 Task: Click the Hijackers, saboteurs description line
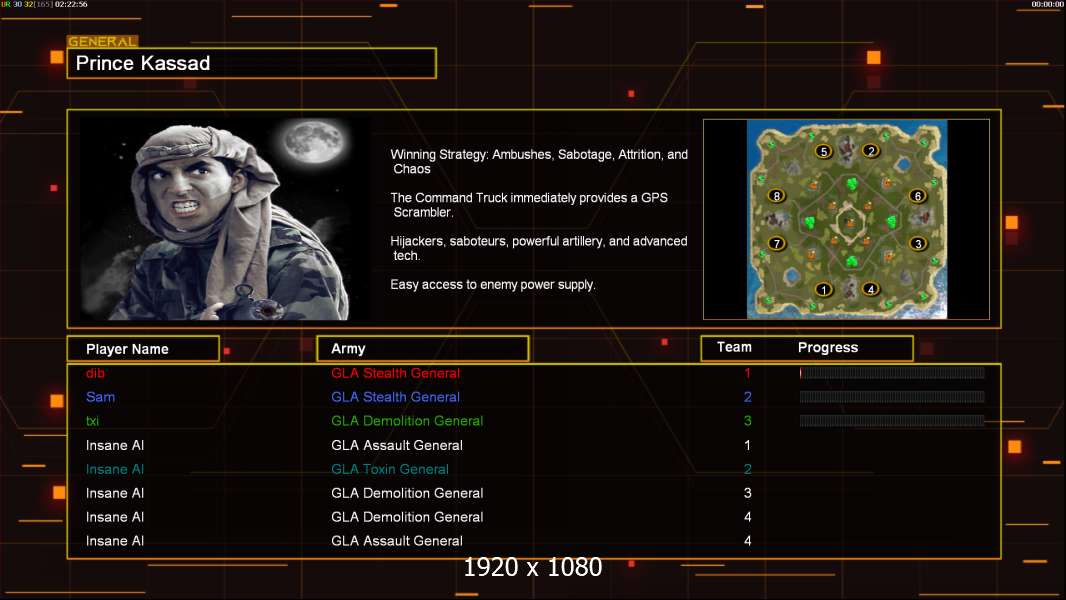538,248
